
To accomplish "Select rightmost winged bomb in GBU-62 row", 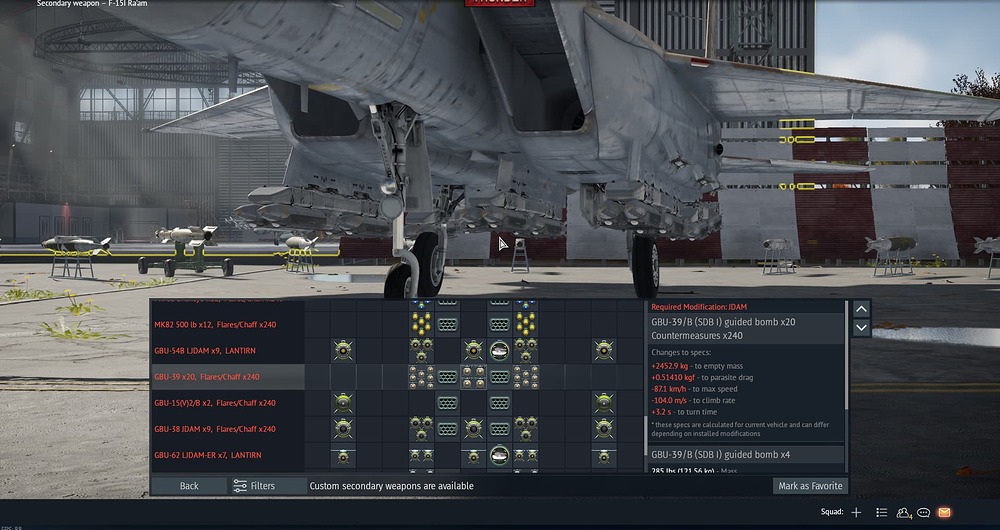I will pos(604,455).
